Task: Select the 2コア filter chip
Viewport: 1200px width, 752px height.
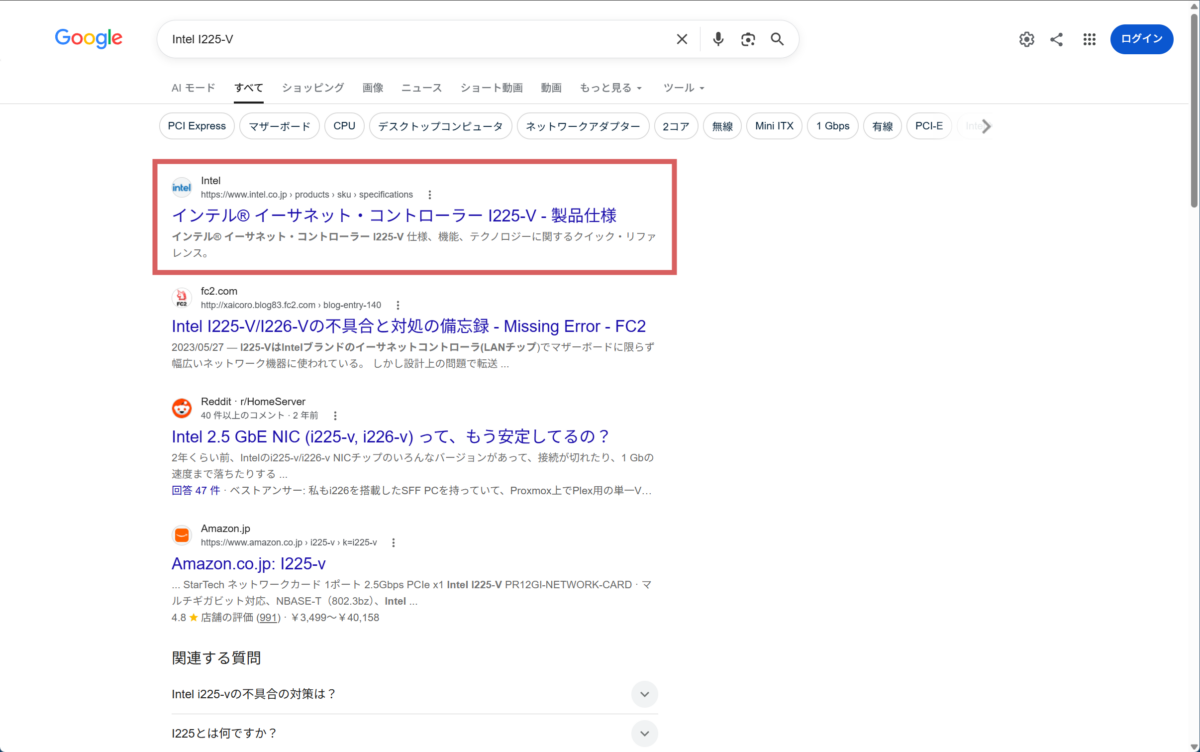Action: pos(676,126)
